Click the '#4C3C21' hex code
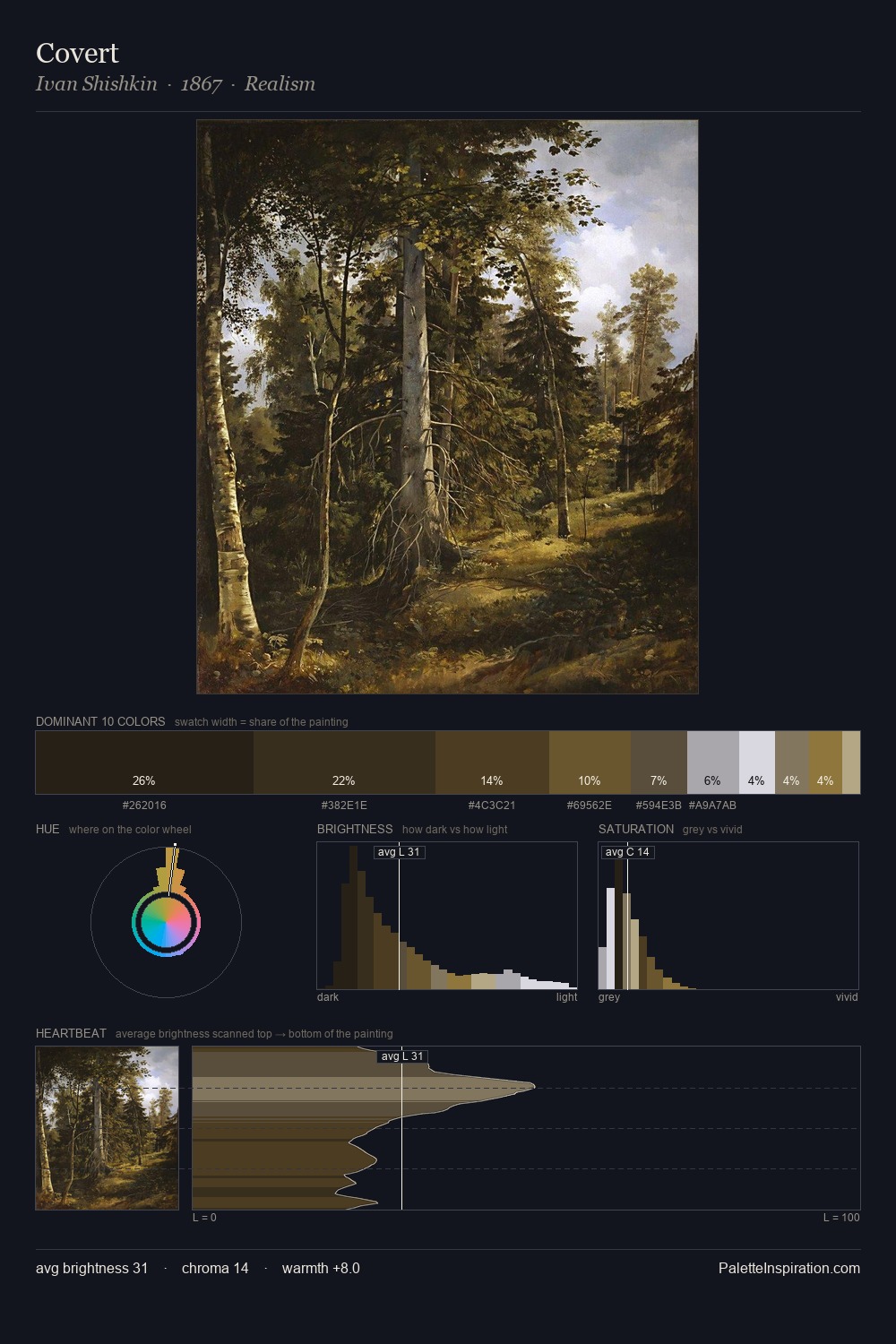This screenshot has width=896, height=1344. (x=492, y=806)
